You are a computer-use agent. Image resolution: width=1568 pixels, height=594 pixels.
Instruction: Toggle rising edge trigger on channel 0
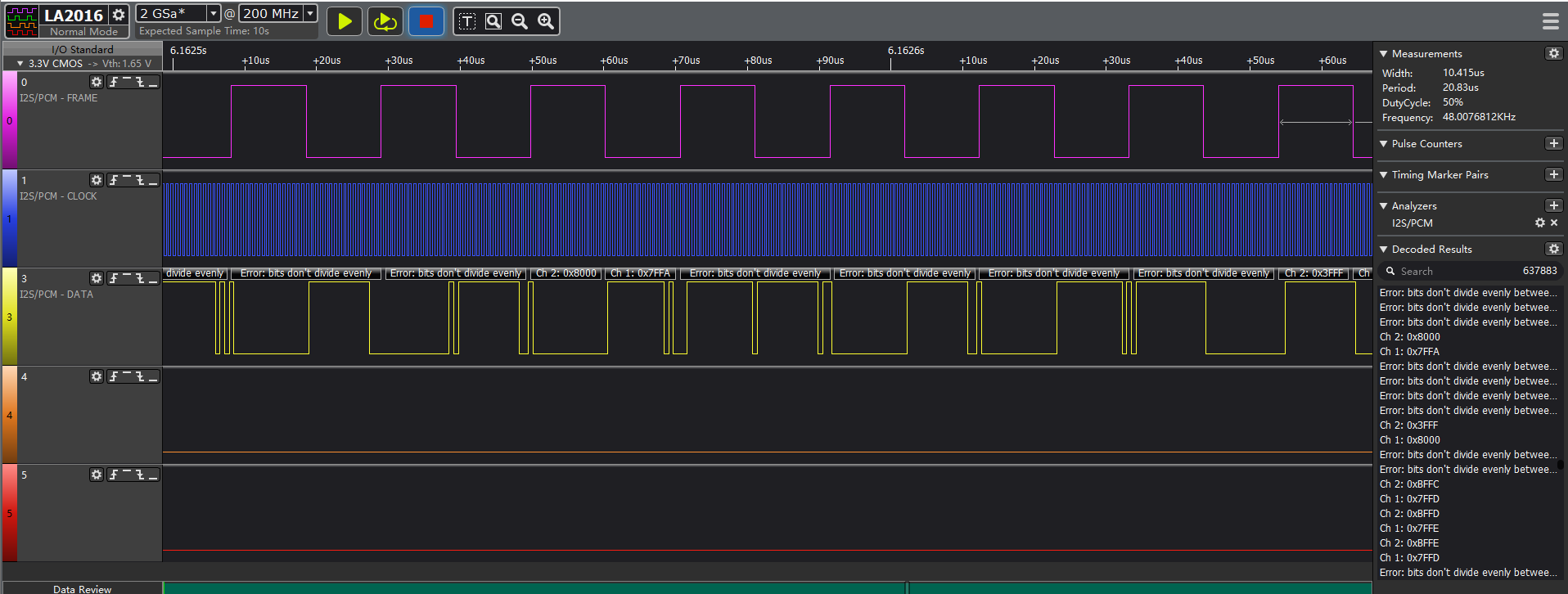pyautogui.click(x=114, y=82)
